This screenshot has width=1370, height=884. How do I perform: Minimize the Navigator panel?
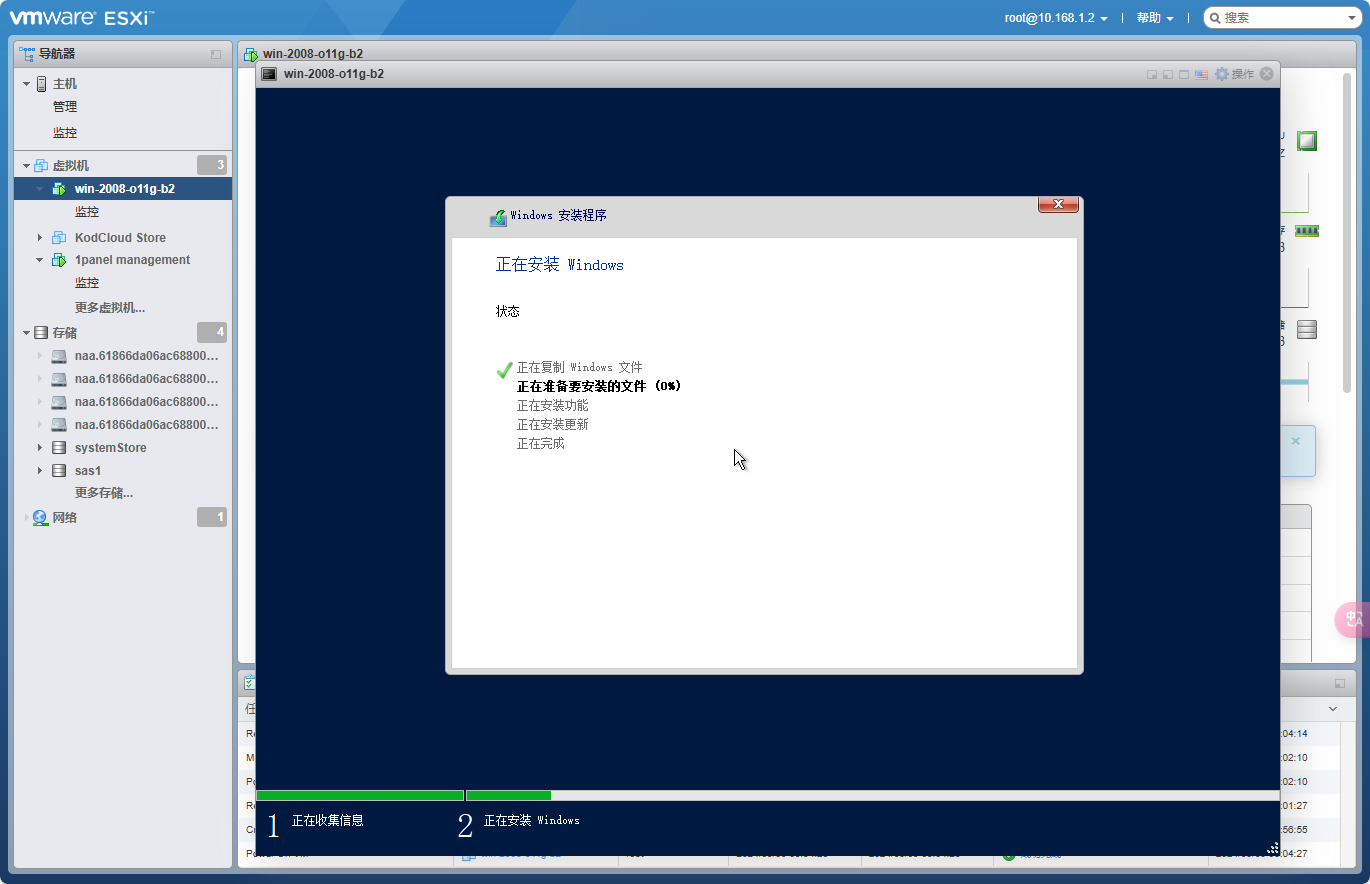tap(216, 54)
